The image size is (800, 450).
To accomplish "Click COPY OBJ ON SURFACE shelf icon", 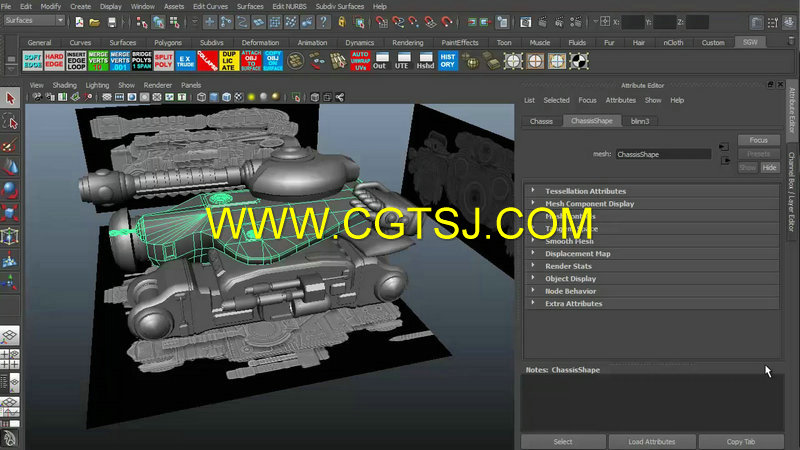I will tap(273, 61).
